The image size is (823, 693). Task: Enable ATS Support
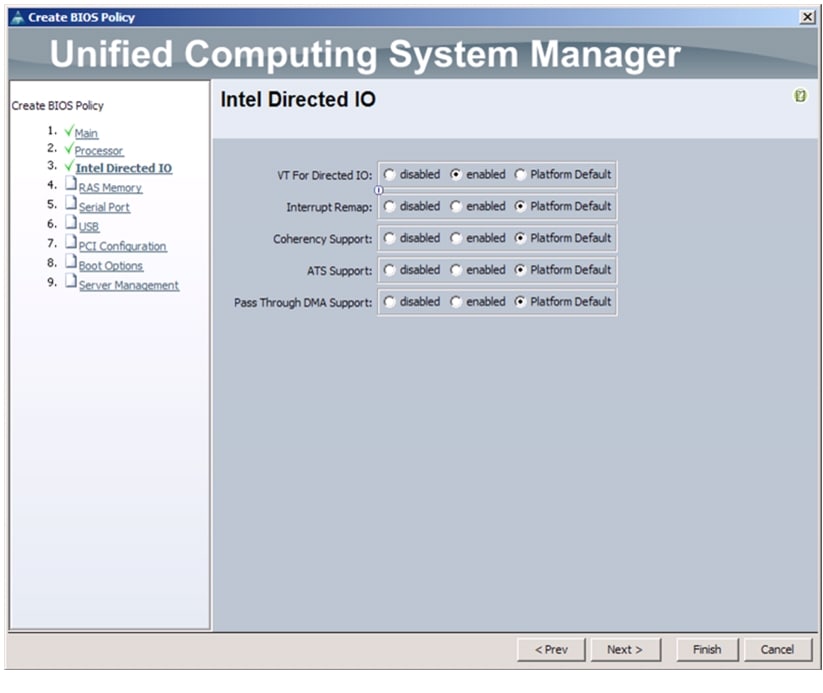[456, 270]
